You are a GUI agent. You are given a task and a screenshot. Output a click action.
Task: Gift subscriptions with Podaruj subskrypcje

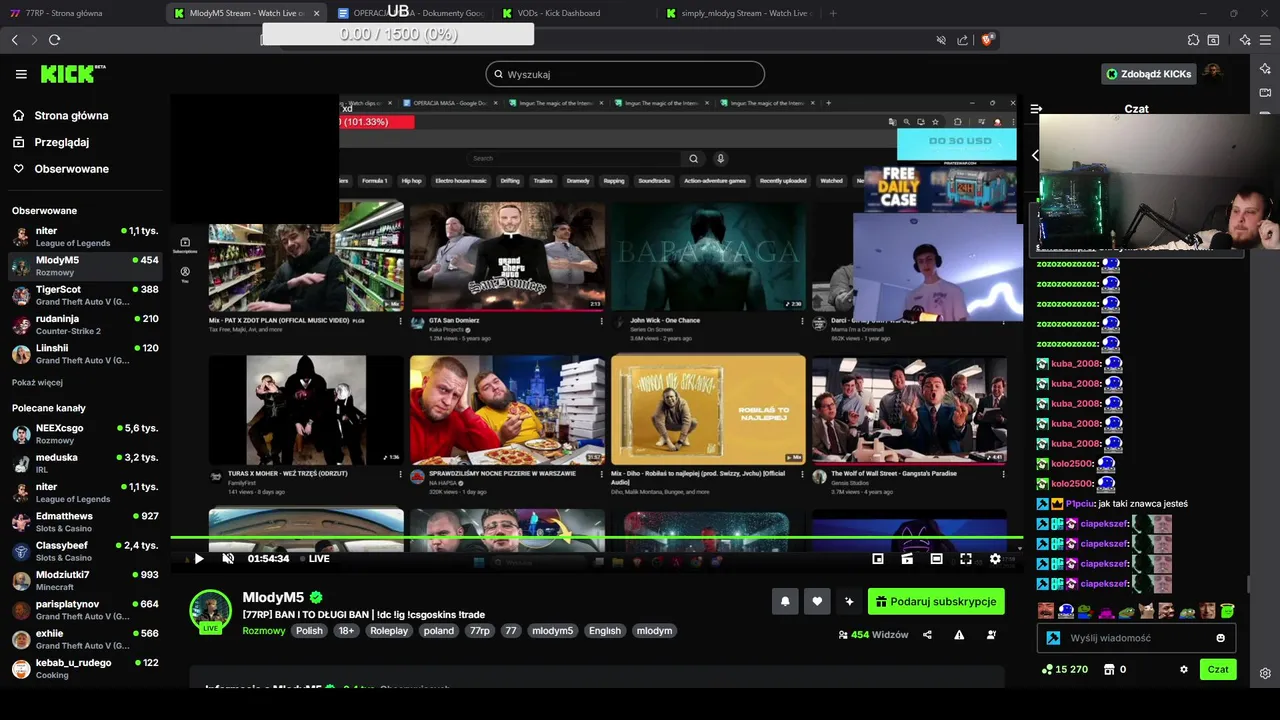coord(936,601)
